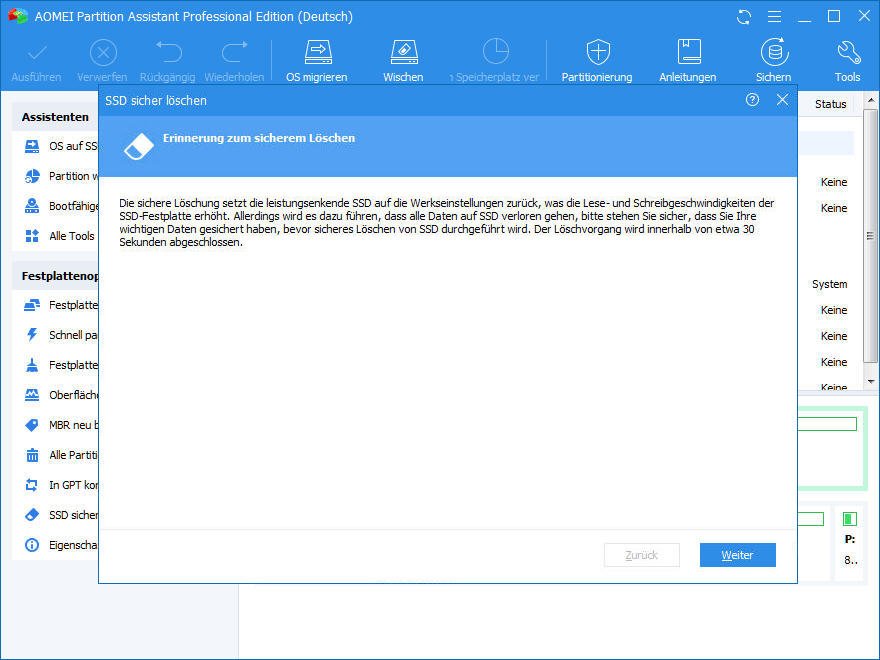Click the help question mark in dialog

[x=752, y=100]
